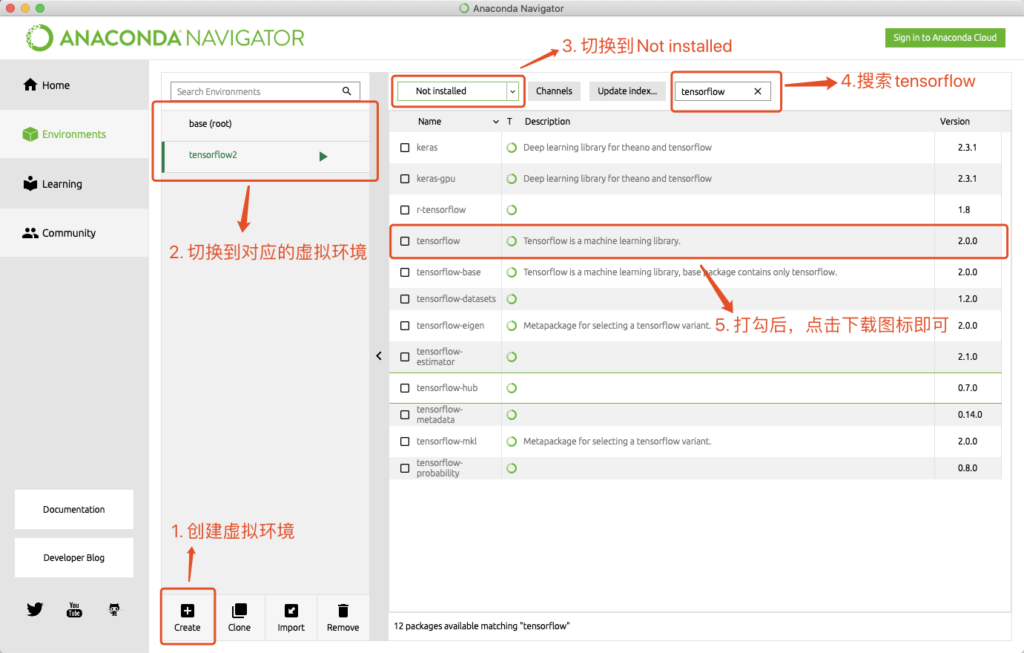Open the Twitter icon

pyautogui.click(x=35, y=609)
